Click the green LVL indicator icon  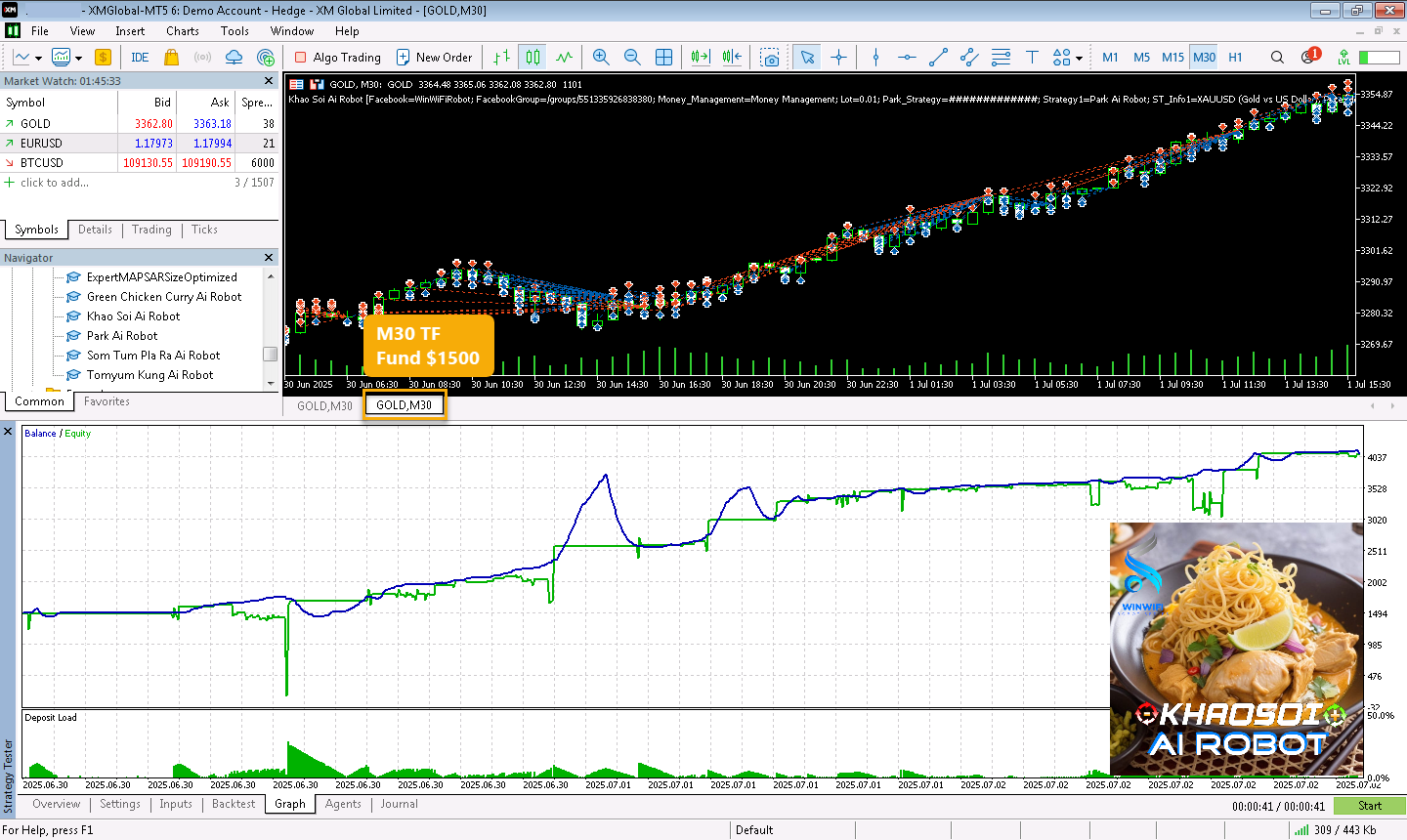[x=1344, y=57]
